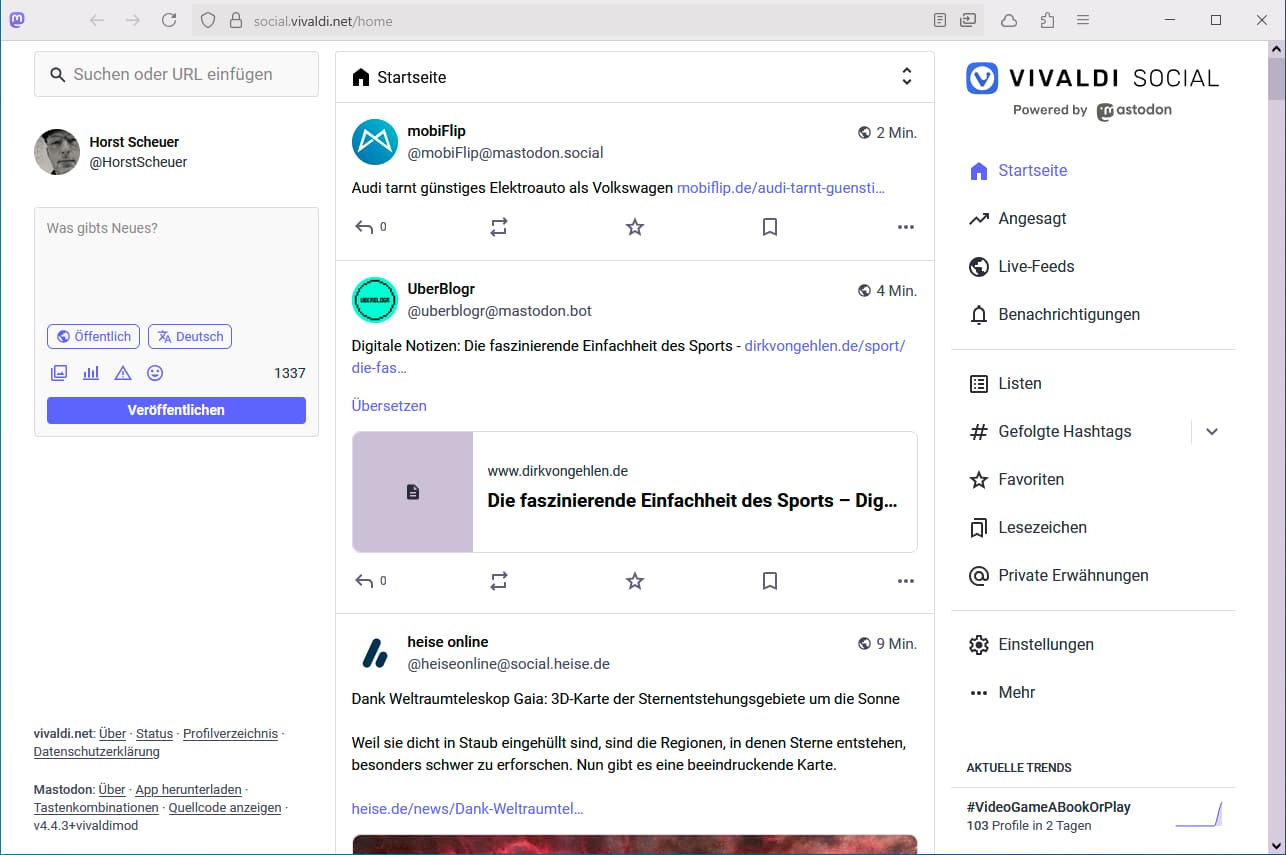This screenshot has height=855, width=1286.
Task: Add a poll to the post
Action: pos(91,373)
